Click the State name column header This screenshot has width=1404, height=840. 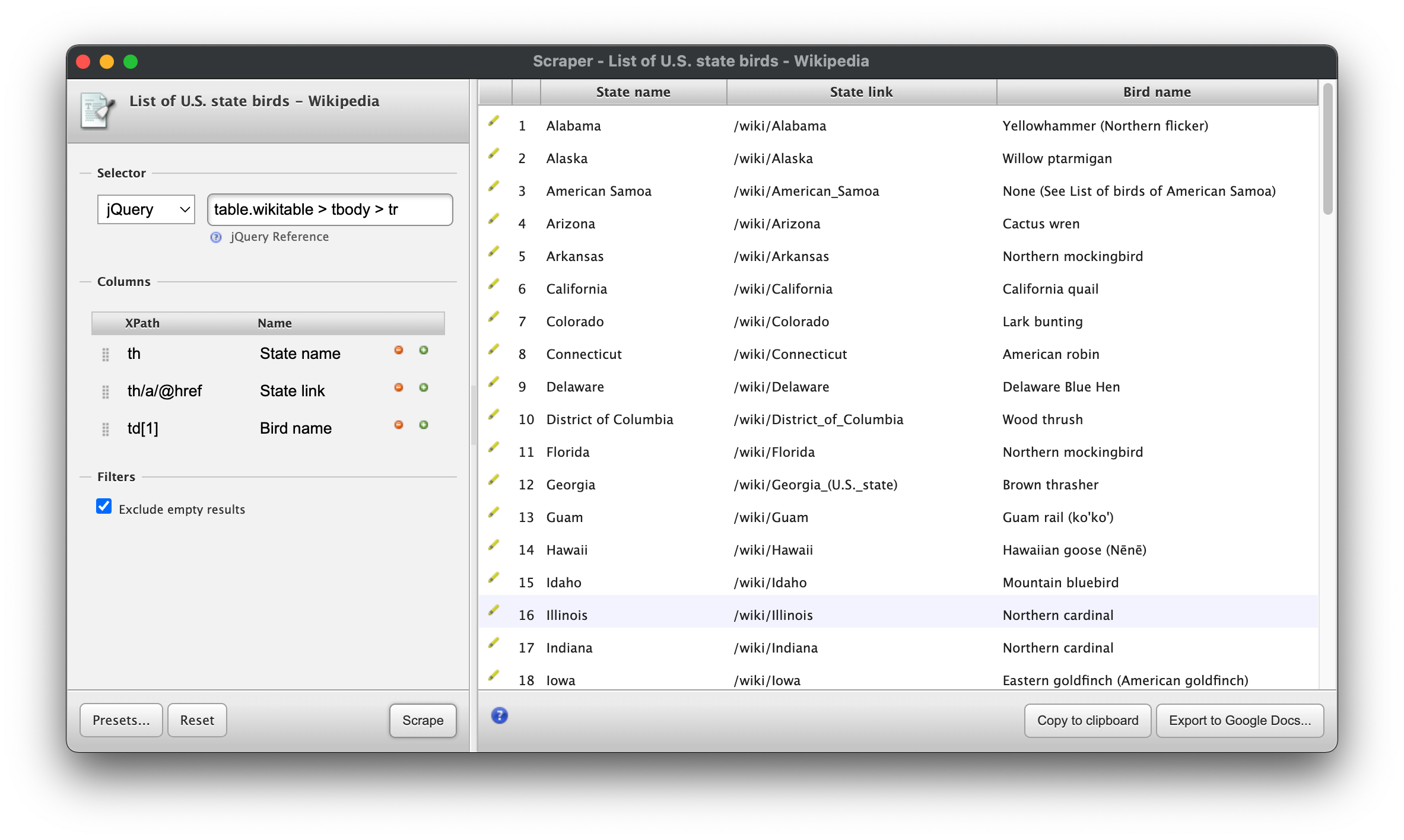click(x=633, y=92)
